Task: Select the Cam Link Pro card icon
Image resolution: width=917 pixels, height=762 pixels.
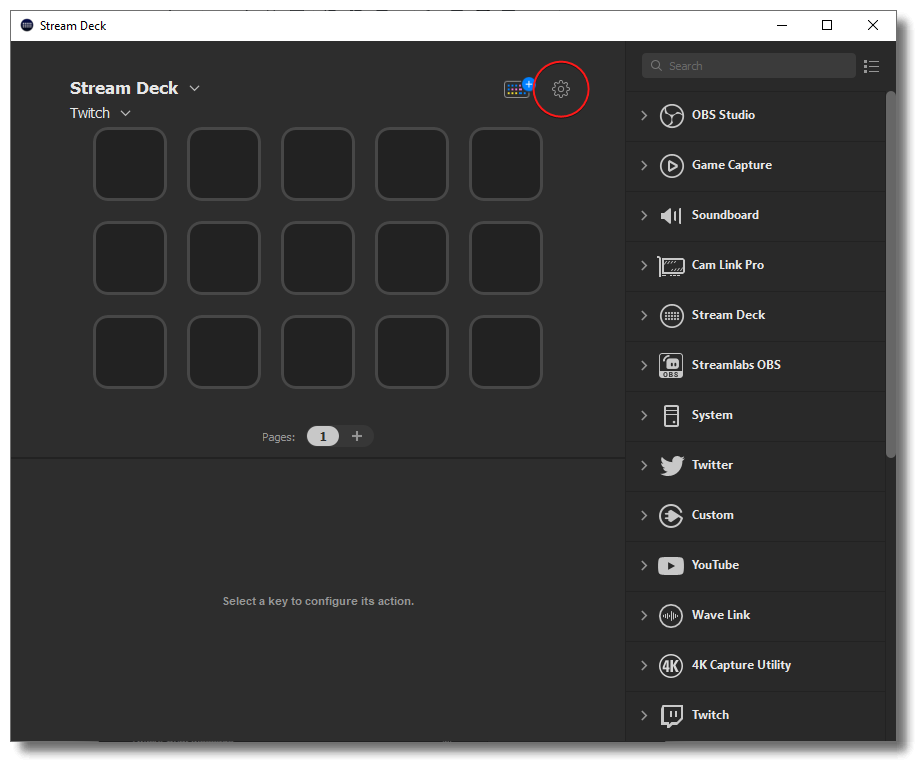Action: (x=671, y=266)
